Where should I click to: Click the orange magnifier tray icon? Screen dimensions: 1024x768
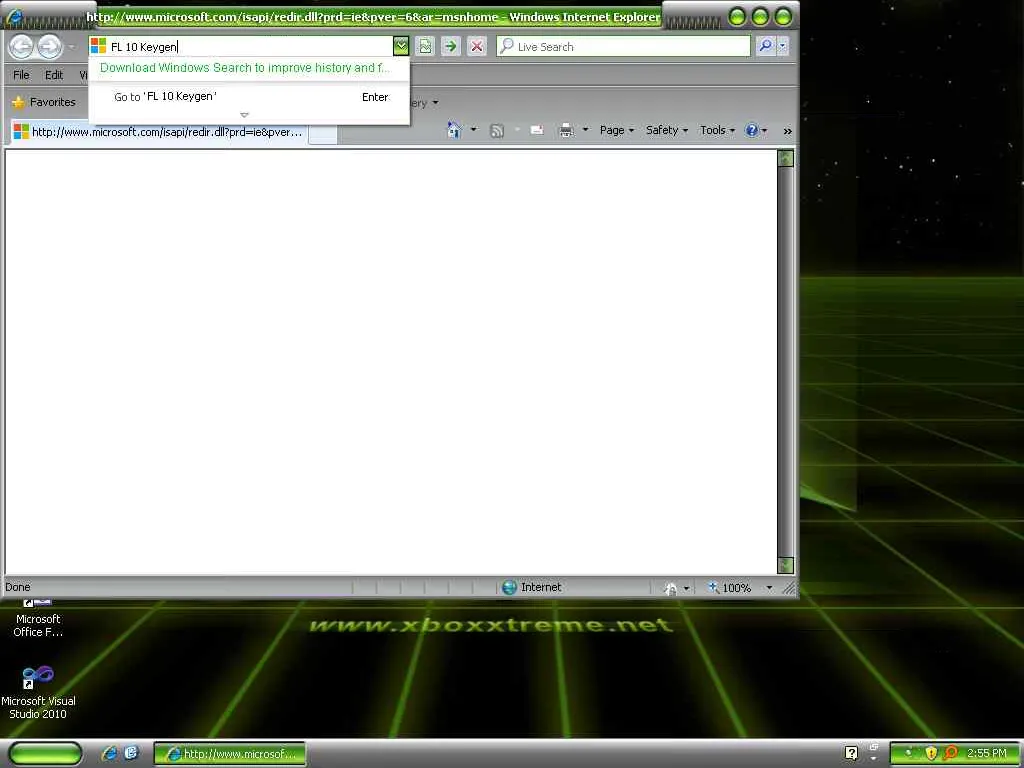(951, 753)
